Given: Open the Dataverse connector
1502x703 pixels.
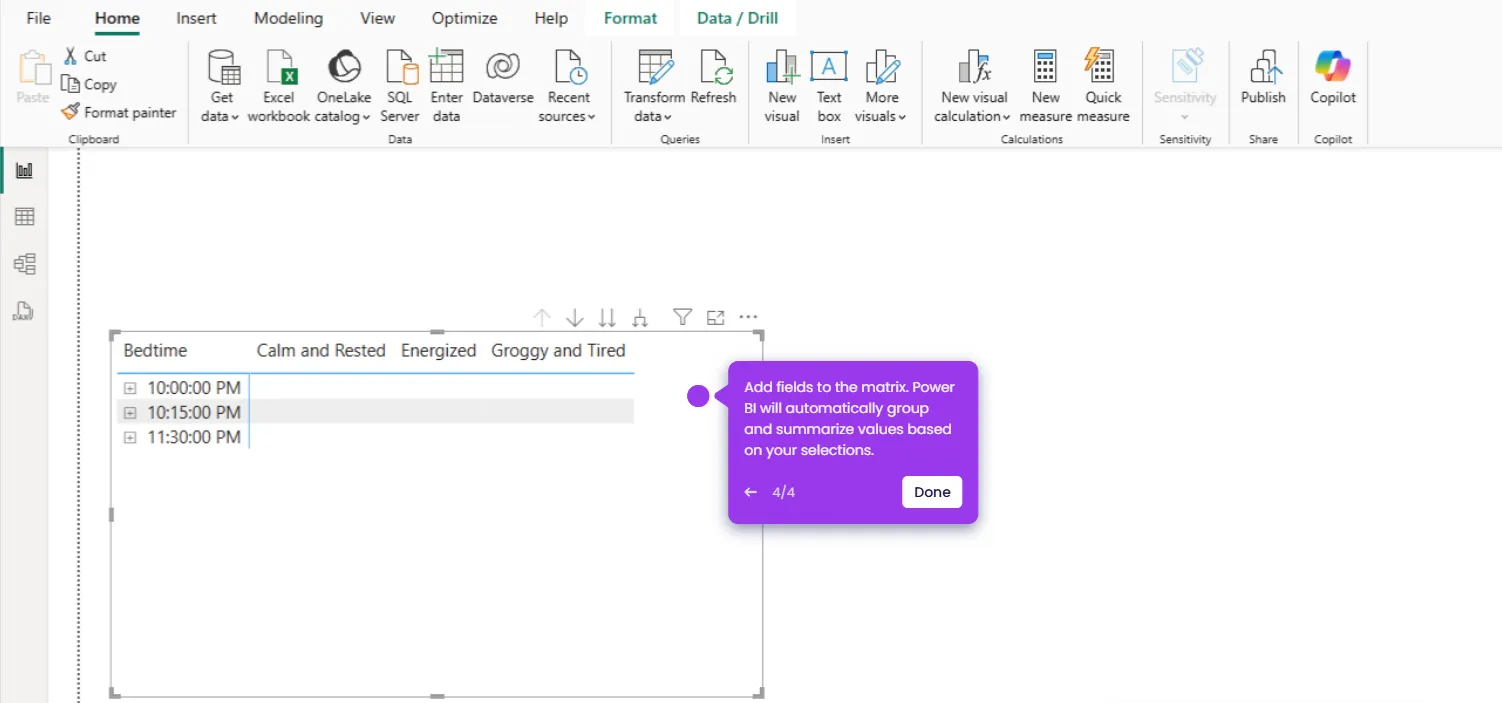Looking at the screenshot, I should coord(503,78).
